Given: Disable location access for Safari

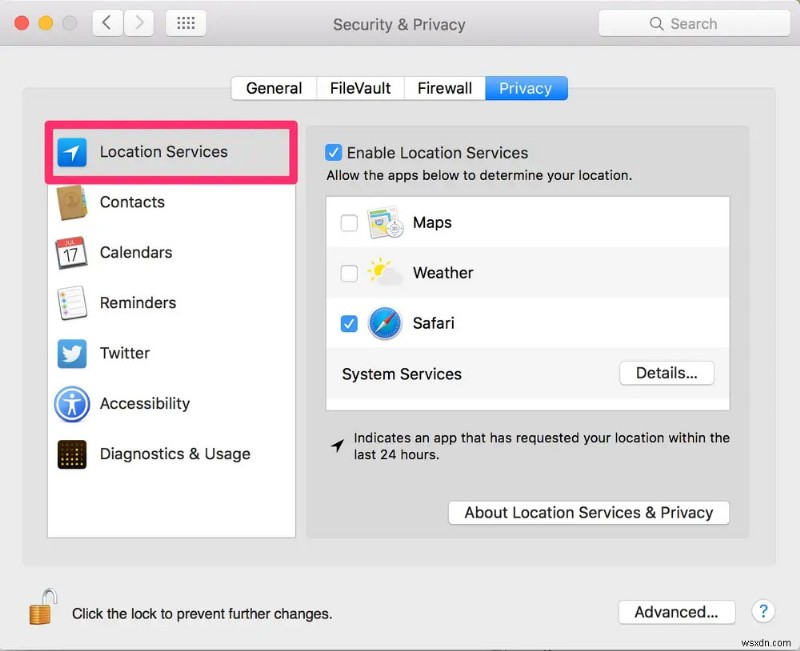Looking at the screenshot, I should tap(349, 323).
